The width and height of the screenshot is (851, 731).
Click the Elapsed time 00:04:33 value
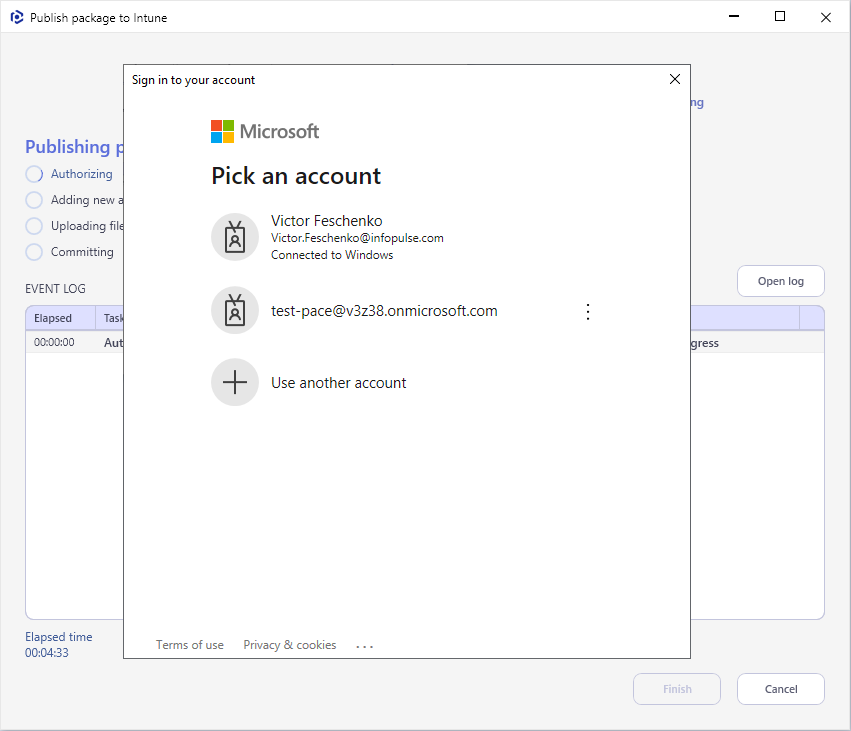[47, 653]
